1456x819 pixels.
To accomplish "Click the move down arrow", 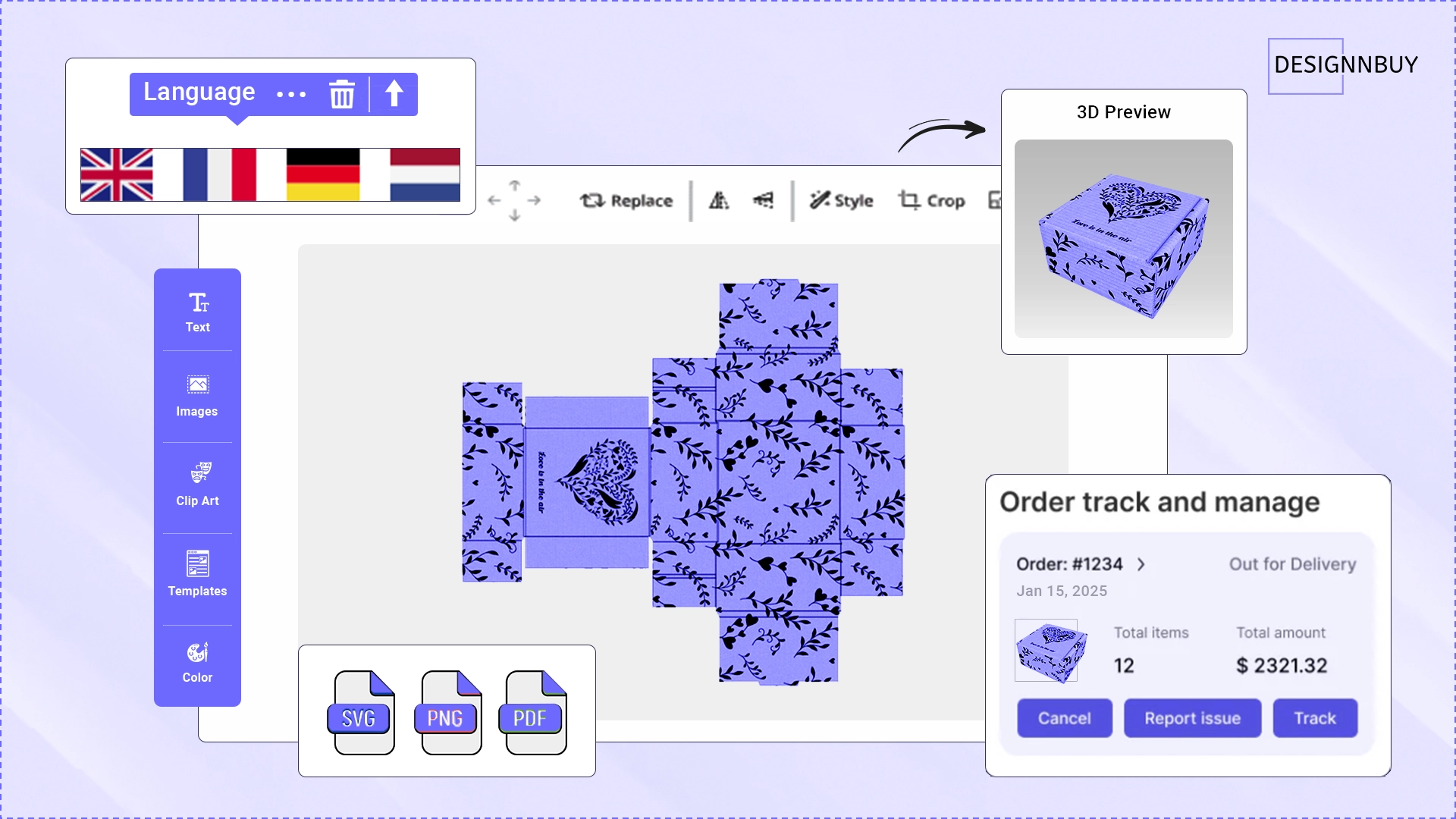I will coord(515,215).
